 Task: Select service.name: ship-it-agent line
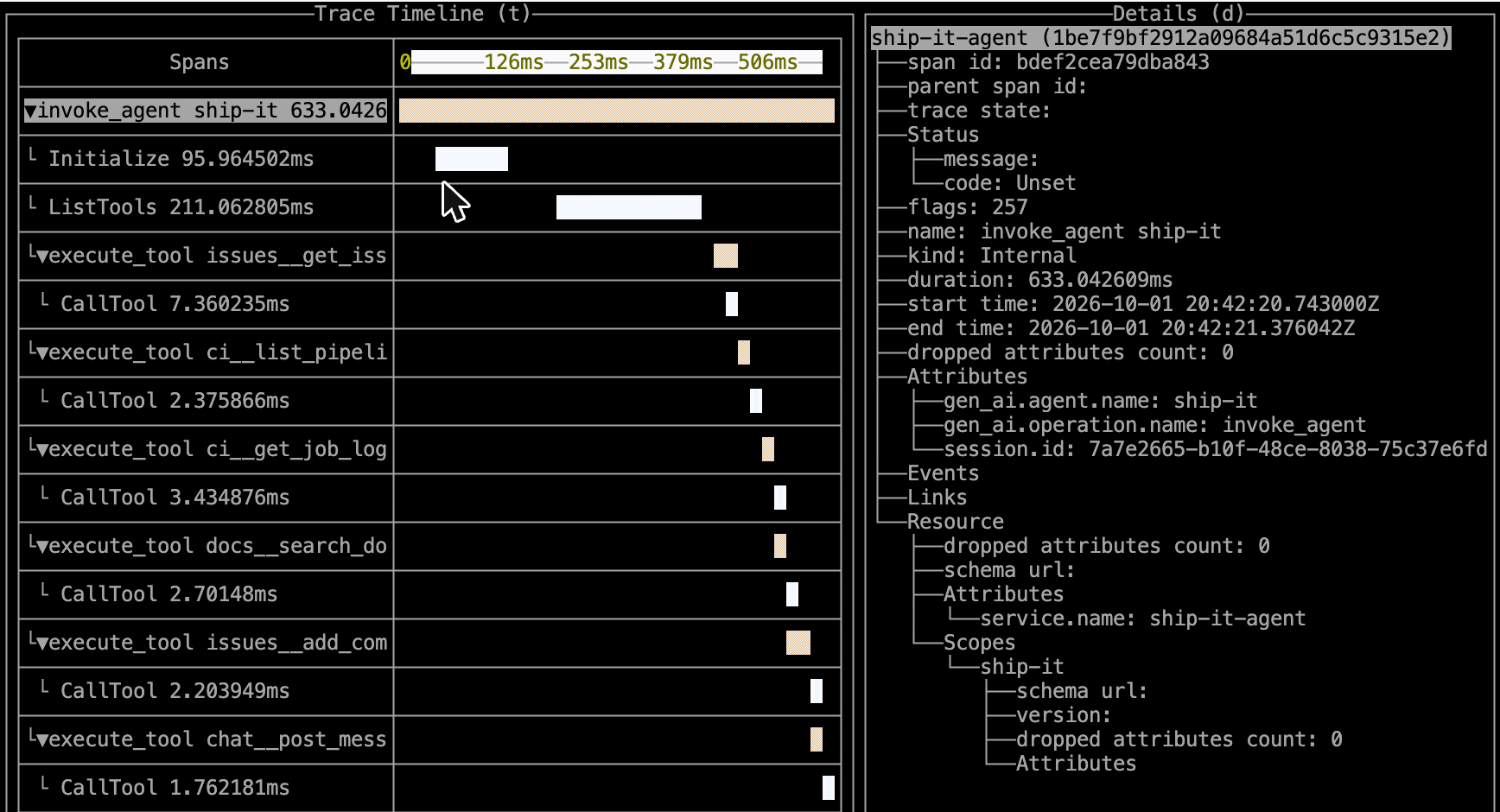pos(1143,618)
